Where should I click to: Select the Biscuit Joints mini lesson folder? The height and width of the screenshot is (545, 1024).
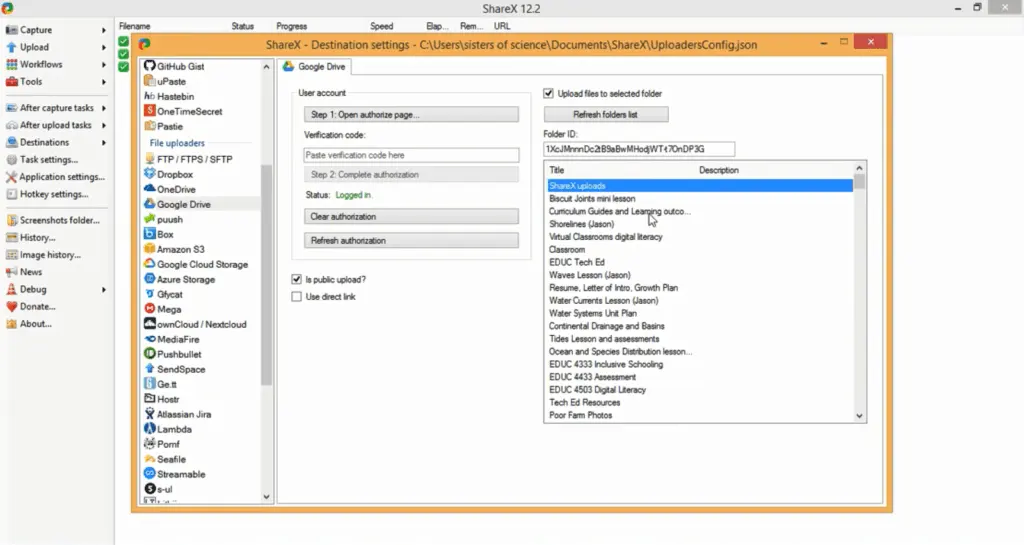(x=700, y=198)
